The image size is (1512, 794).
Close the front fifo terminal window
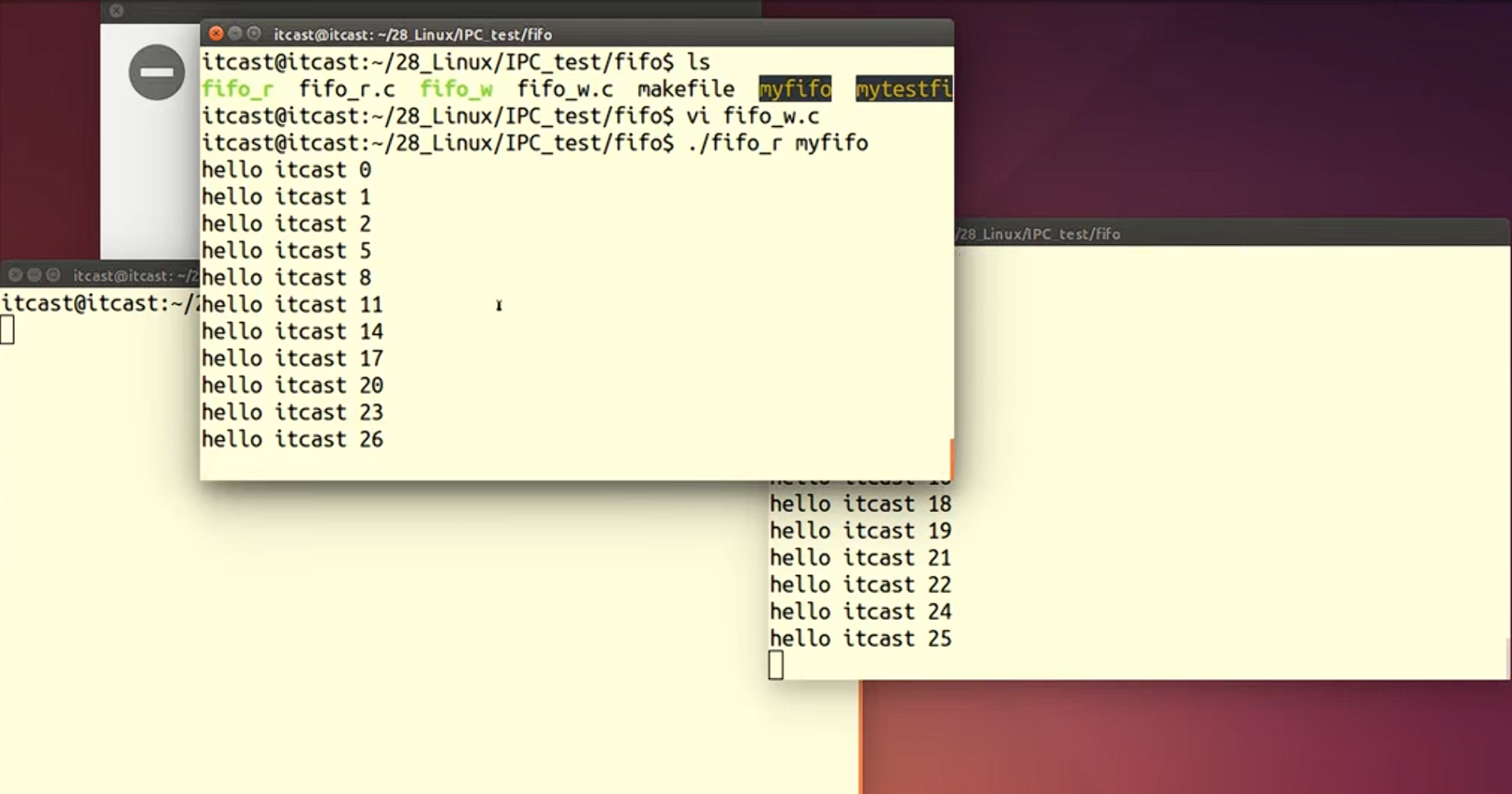[x=216, y=33]
